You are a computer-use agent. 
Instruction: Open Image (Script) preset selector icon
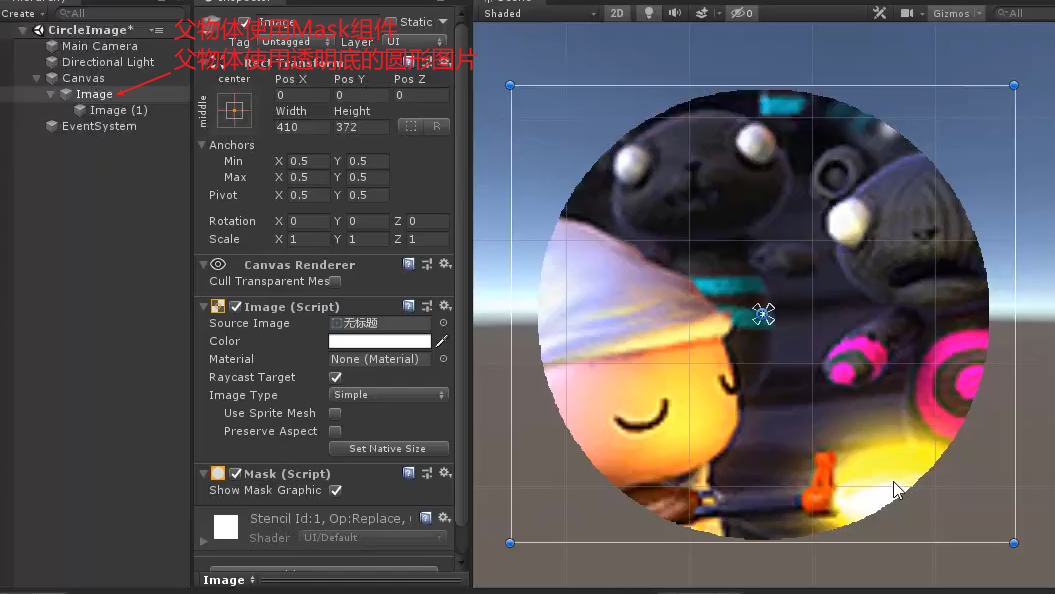point(427,305)
